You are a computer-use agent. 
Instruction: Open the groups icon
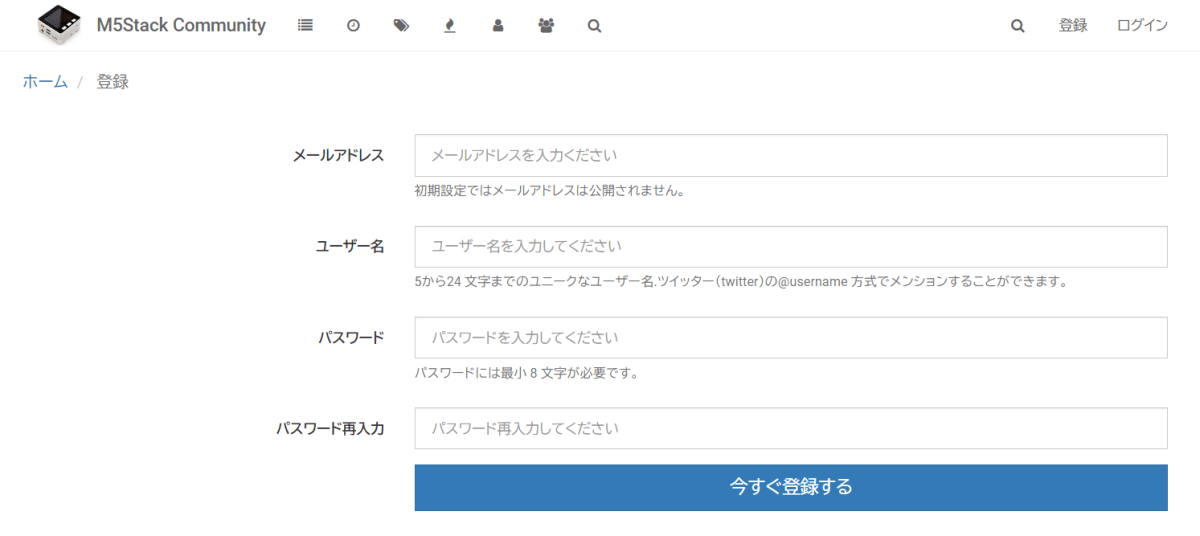546,26
